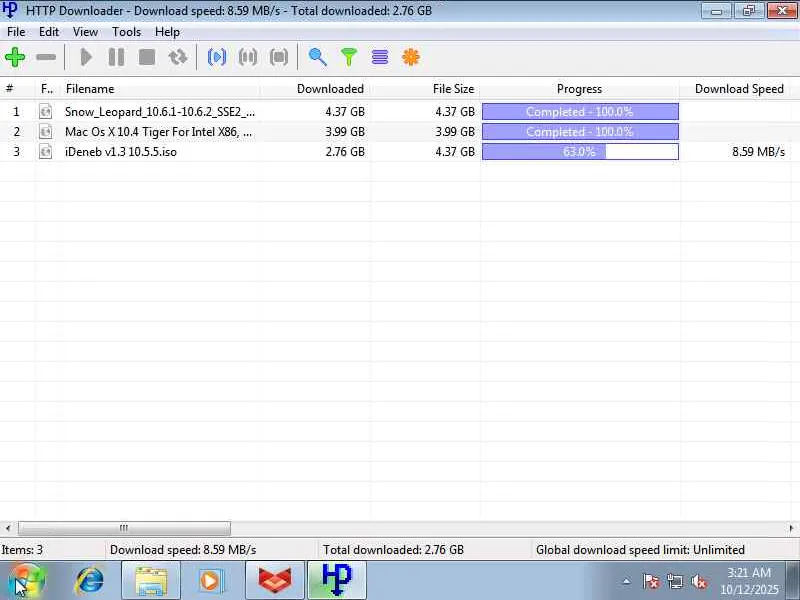Click the row number 1 cell
This screenshot has height=600, width=800.
(16, 111)
